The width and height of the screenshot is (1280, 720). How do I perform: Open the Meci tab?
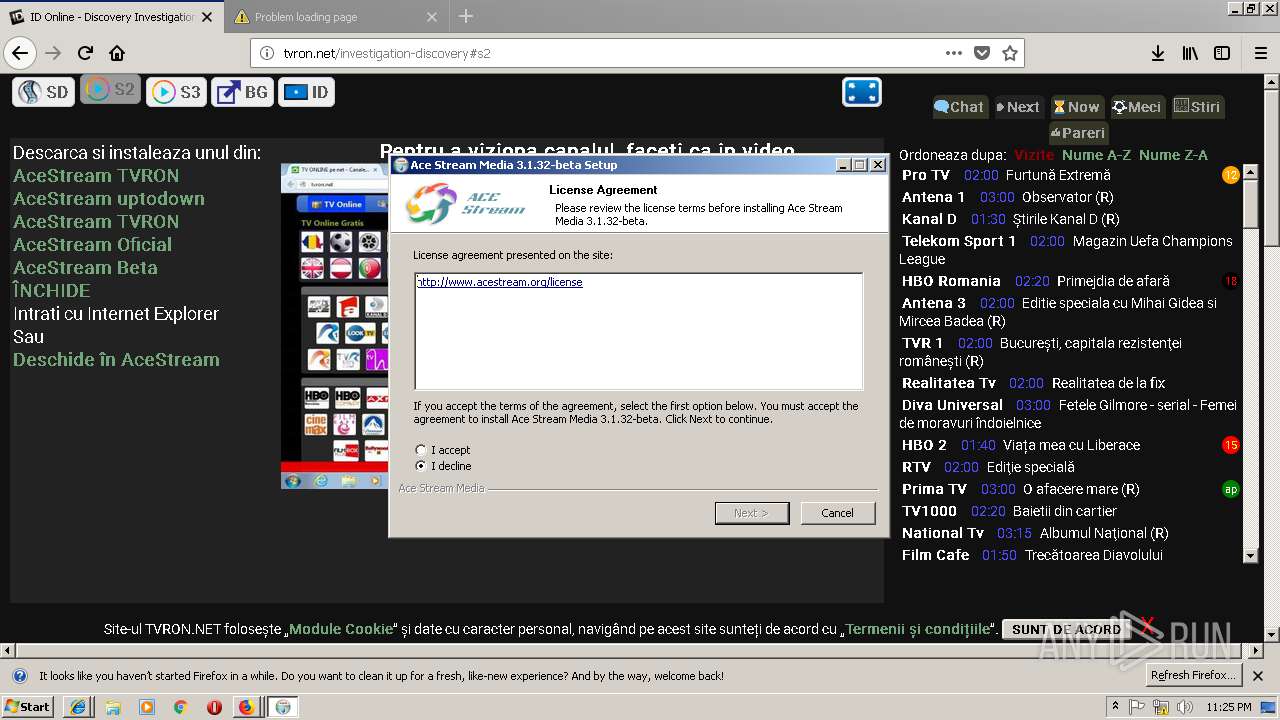pos(1138,107)
